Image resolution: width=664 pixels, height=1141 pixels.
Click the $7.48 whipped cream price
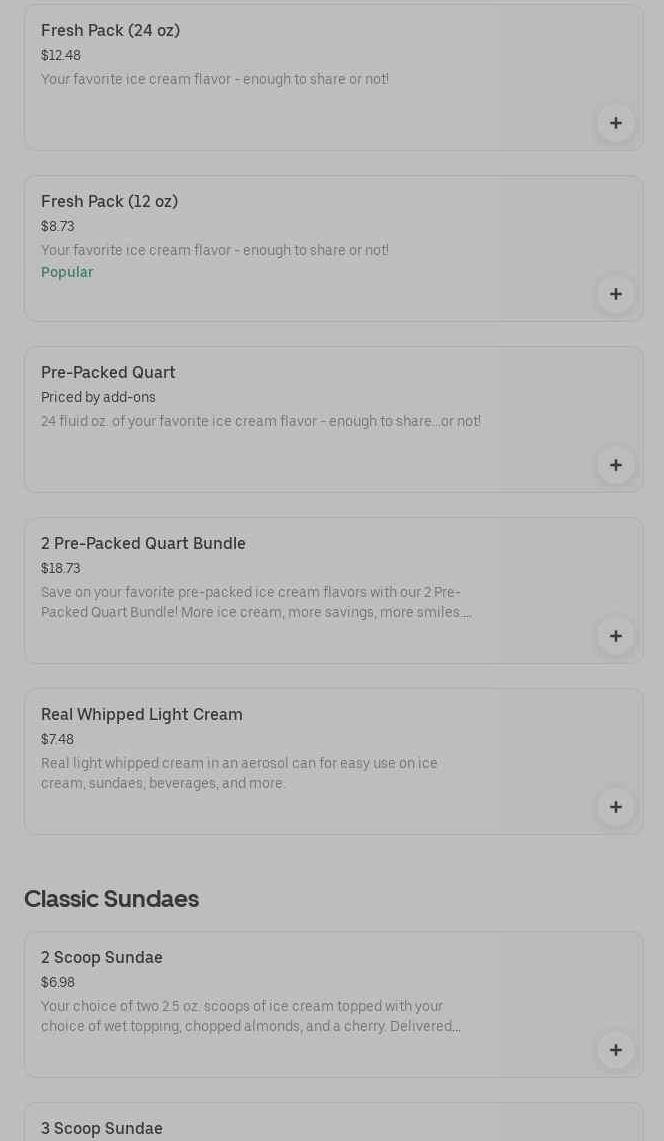[57, 740]
